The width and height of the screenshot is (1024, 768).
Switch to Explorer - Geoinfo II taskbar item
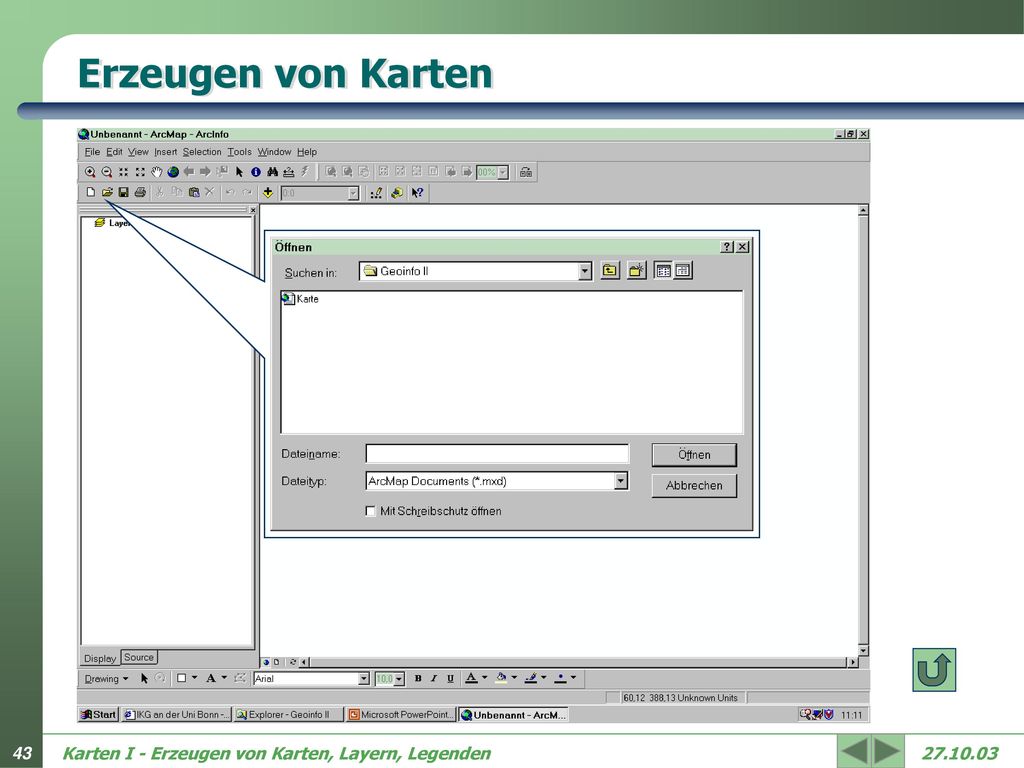289,714
